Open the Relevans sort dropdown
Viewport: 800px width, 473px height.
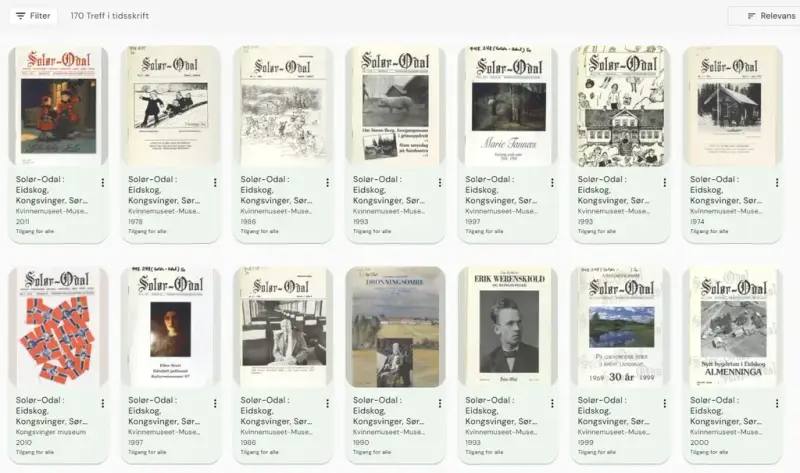[768, 16]
